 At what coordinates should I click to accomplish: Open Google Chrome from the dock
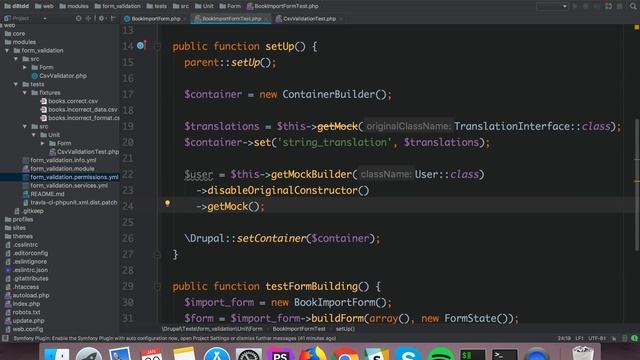point(345,354)
